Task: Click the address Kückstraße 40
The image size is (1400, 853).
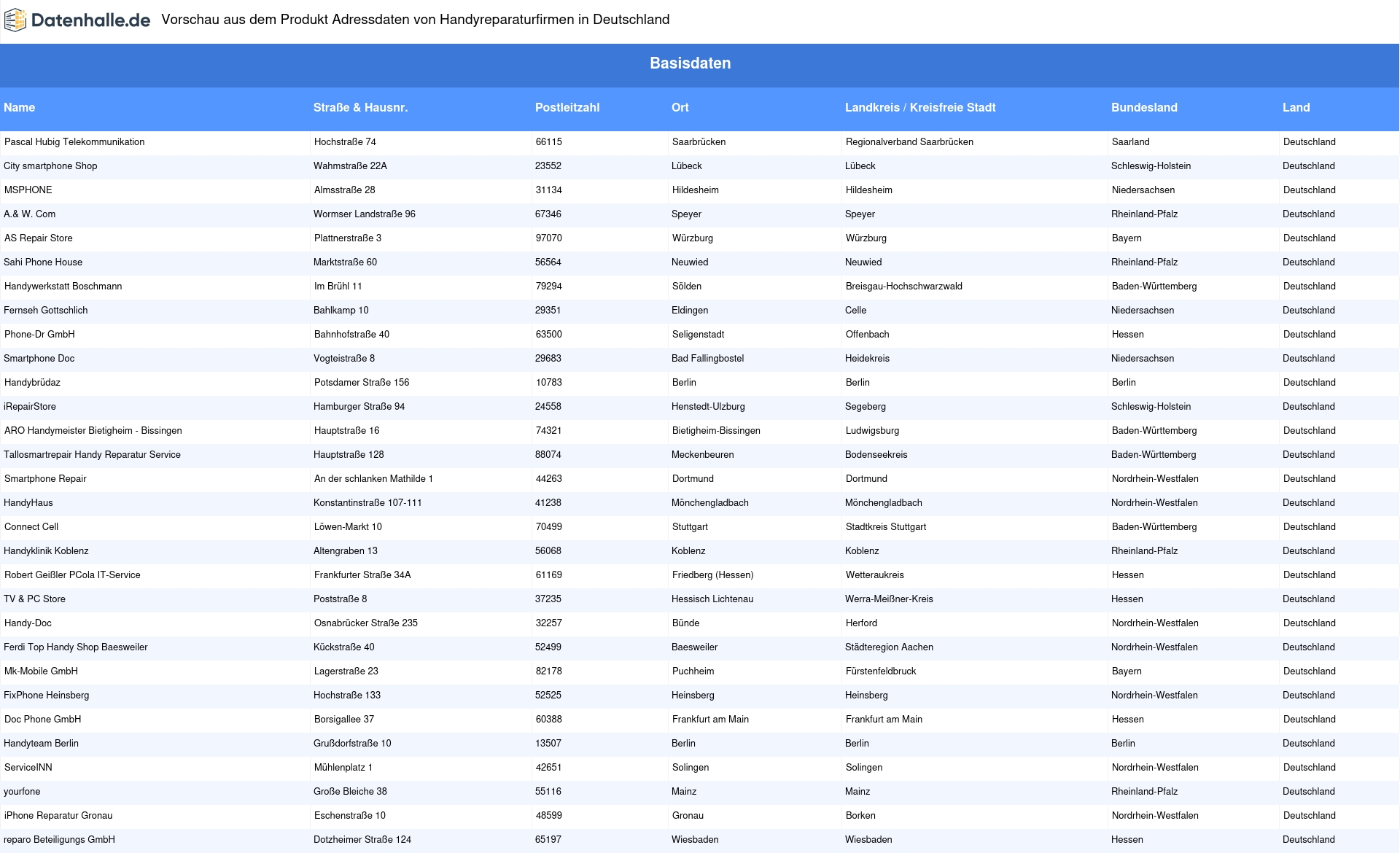Action: (x=344, y=647)
